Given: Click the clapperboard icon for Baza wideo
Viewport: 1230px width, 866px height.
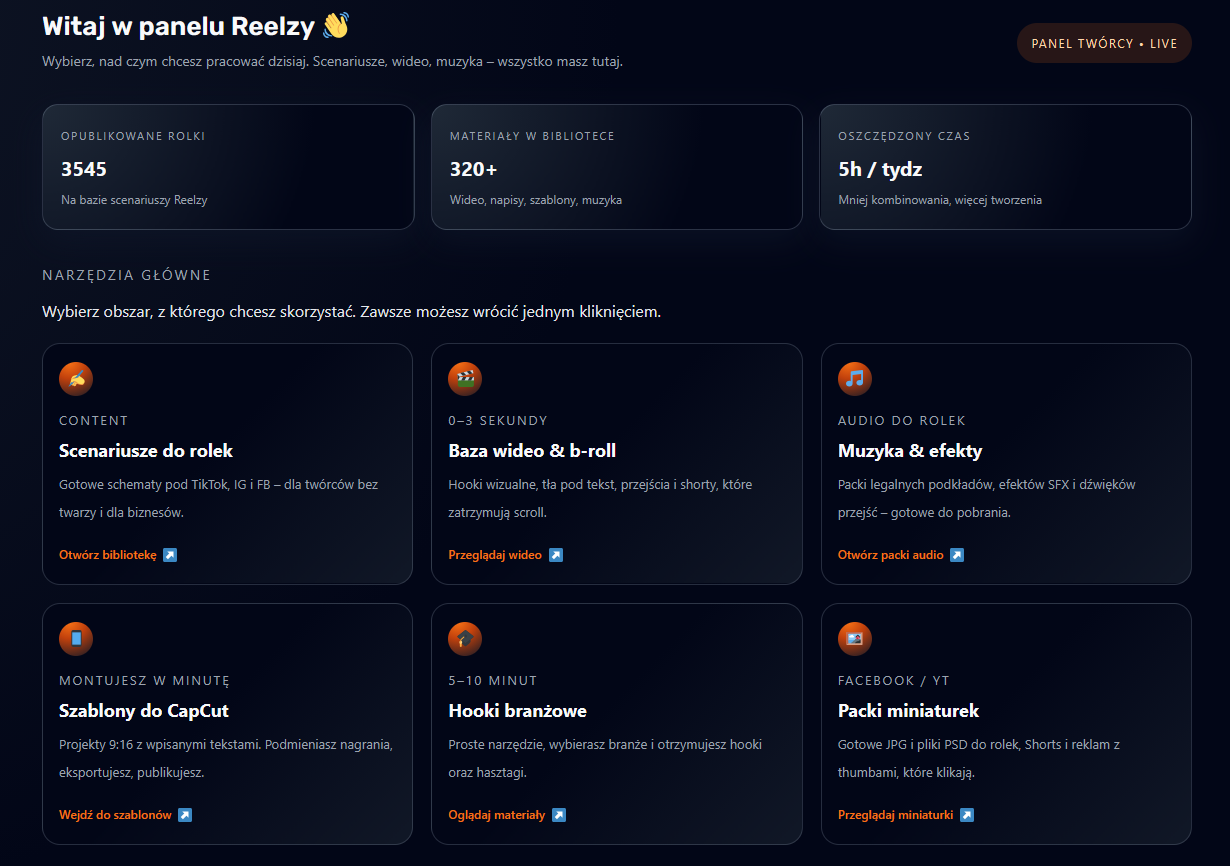Looking at the screenshot, I should [465, 379].
